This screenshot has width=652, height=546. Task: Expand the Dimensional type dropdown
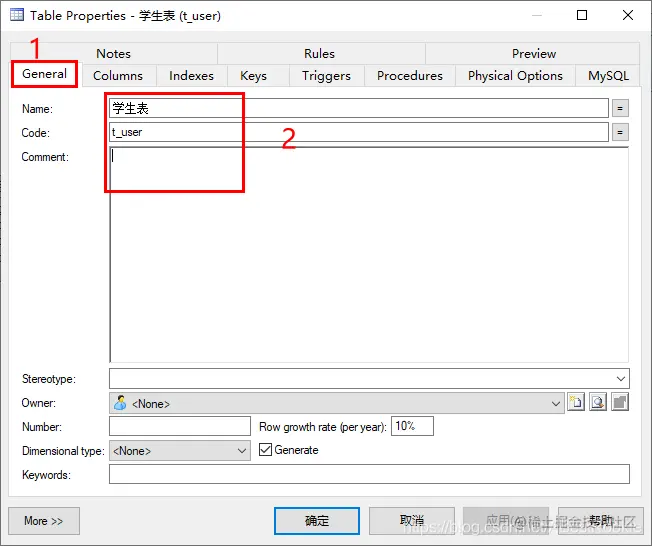pos(242,451)
